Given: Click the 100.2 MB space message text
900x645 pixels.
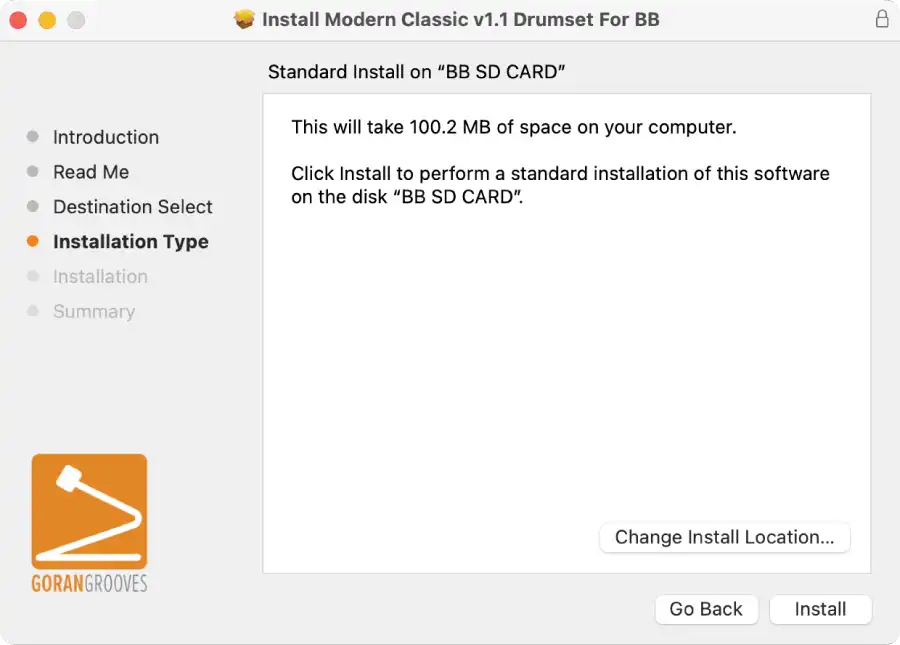Looking at the screenshot, I should 514,127.
